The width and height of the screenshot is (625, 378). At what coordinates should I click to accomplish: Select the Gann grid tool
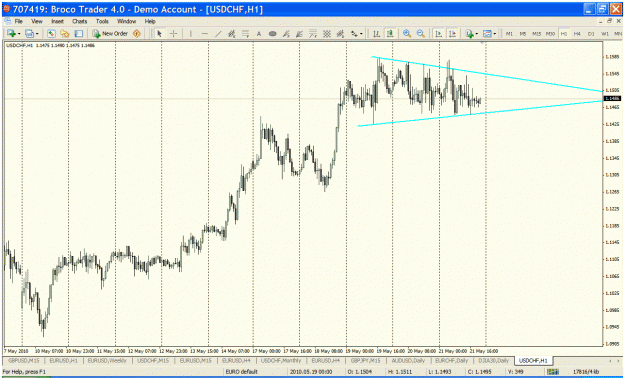(x=326, y=33)
